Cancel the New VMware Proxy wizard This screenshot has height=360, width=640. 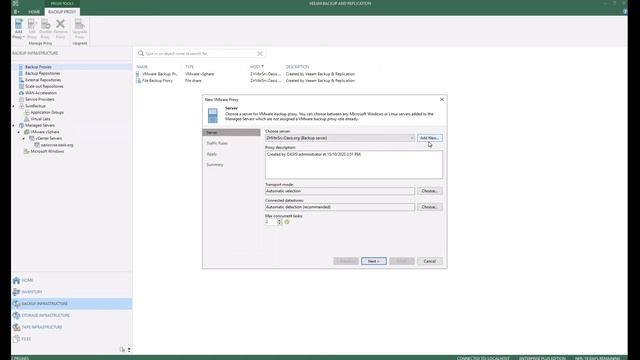coord(429,261)
